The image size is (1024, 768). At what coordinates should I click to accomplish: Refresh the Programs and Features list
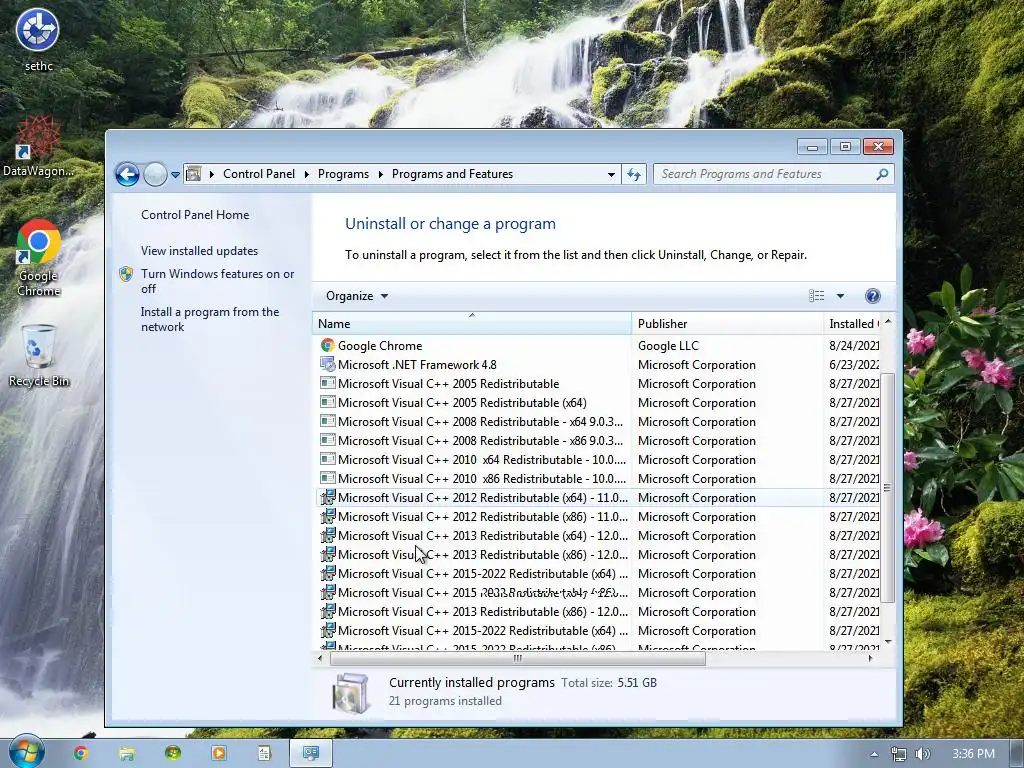click(x=633, y=174)
